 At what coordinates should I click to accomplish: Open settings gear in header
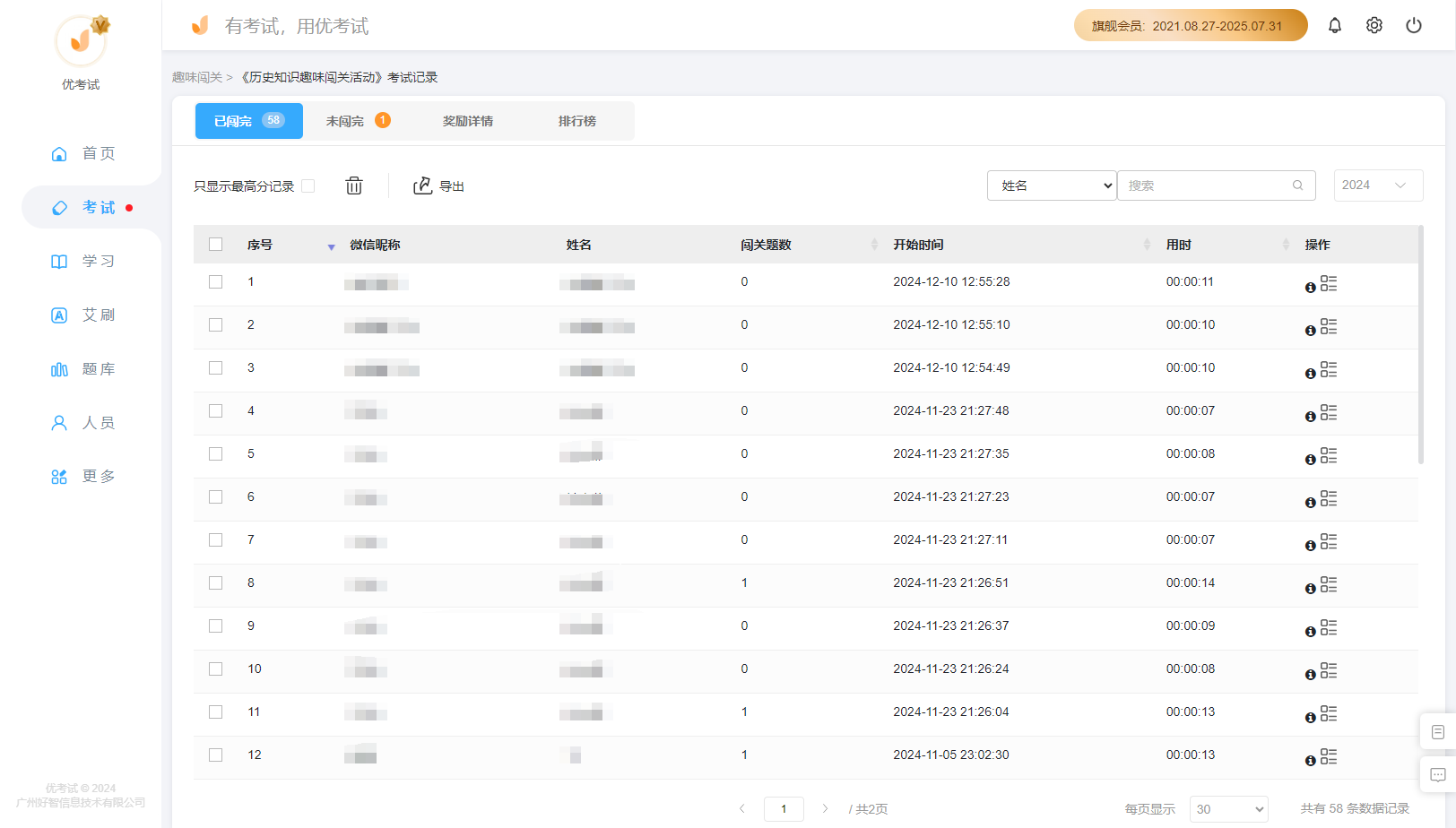pos(1374,25)
